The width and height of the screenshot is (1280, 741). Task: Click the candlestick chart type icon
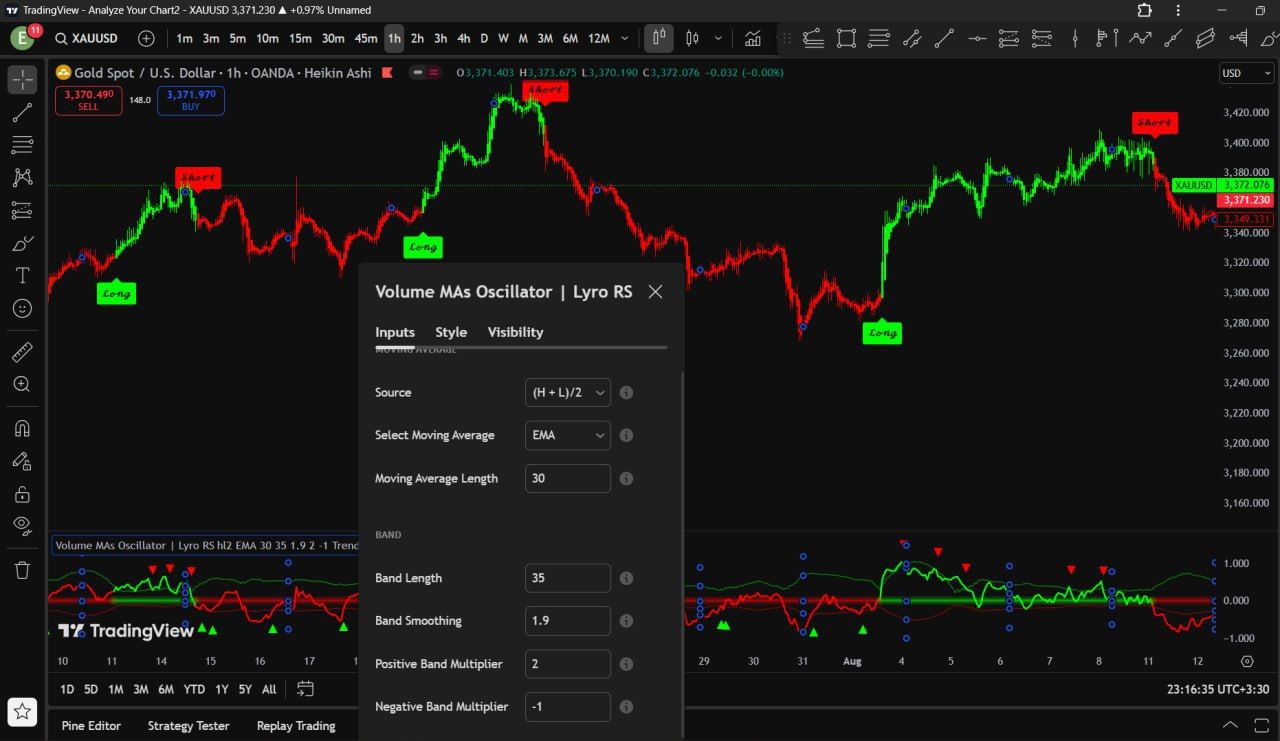pyautogui.click(x=691, y=38)
